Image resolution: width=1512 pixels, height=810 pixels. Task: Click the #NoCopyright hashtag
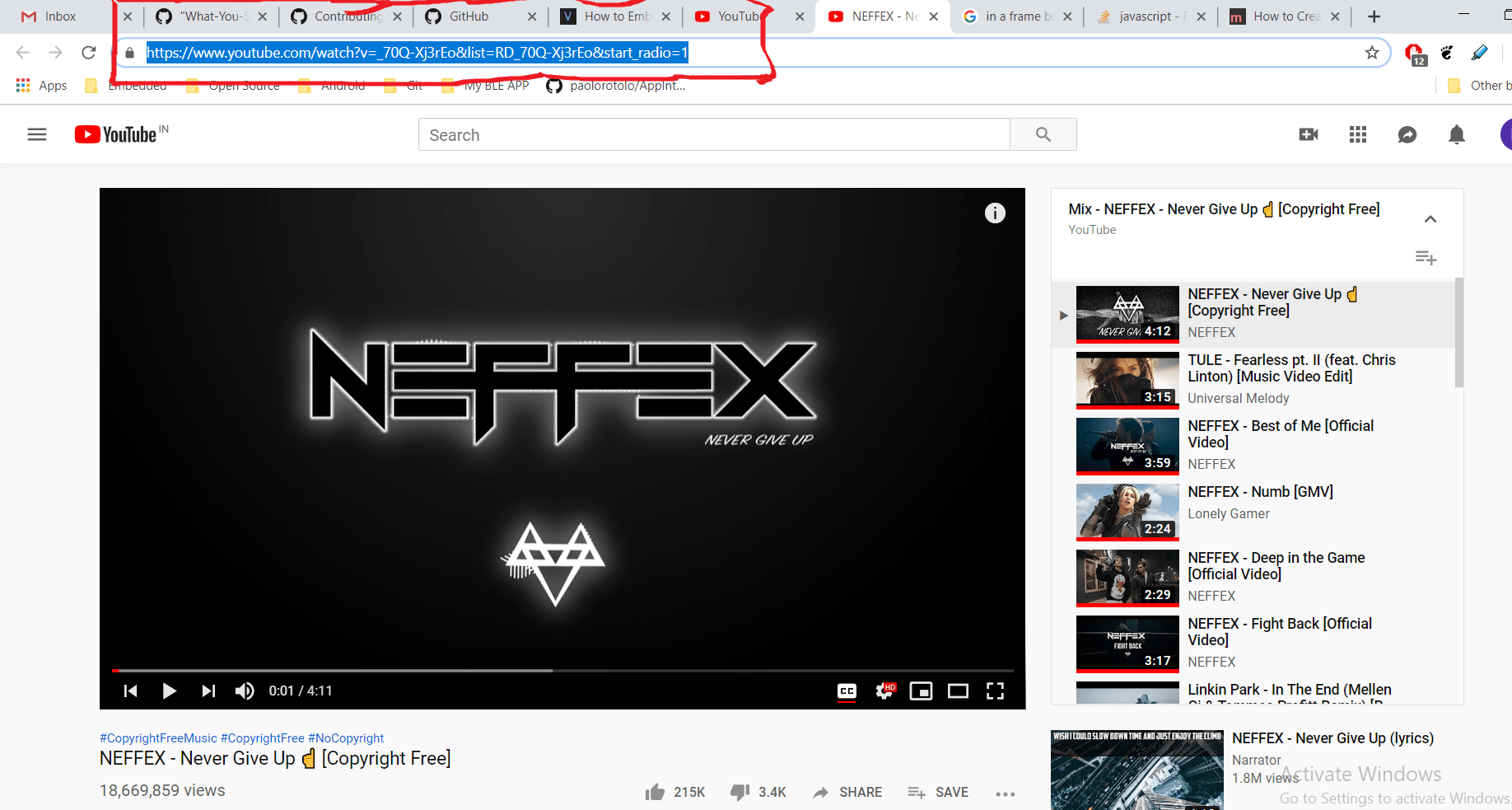[x=346, y=738]
